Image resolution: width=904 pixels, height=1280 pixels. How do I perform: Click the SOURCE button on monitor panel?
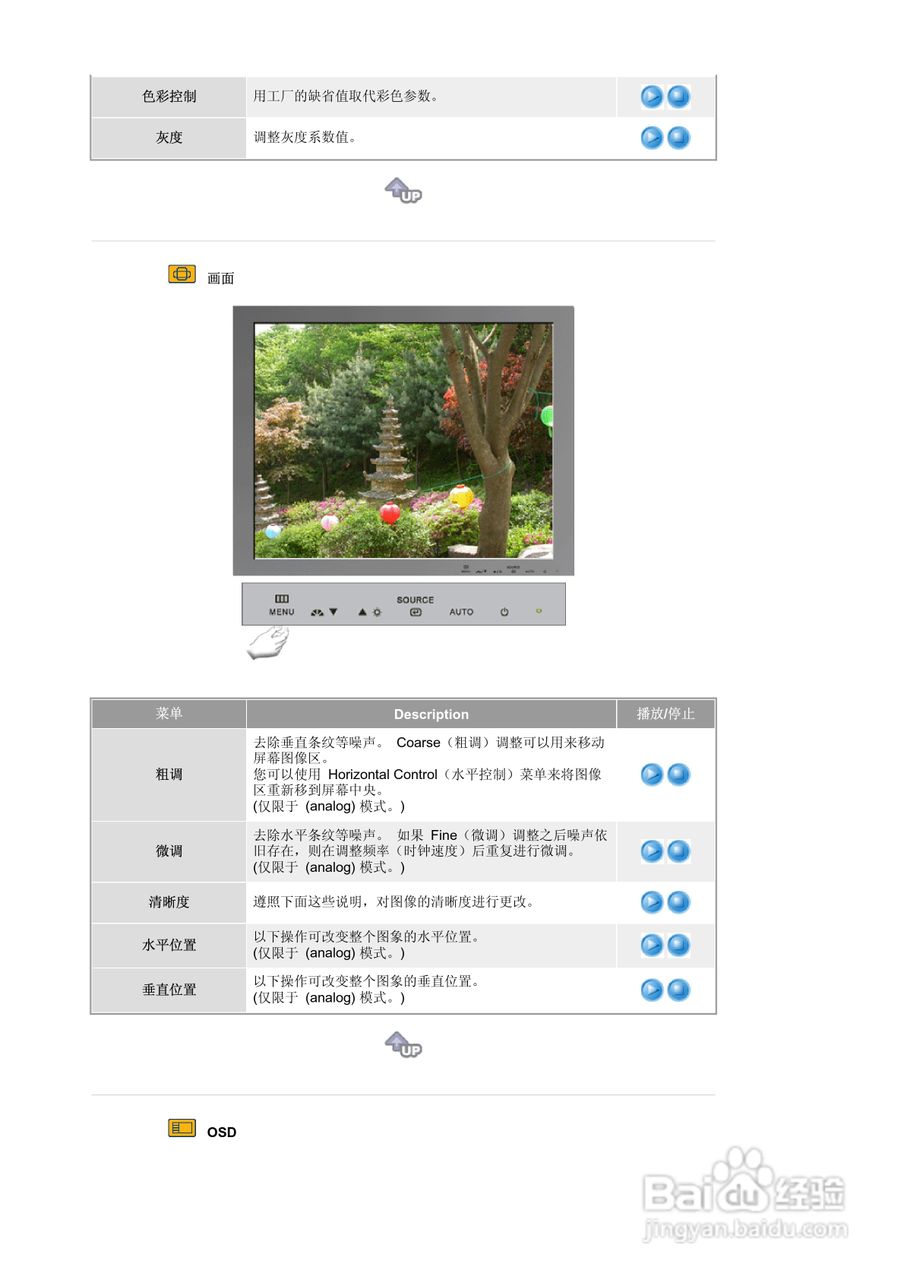pos(415,606)
